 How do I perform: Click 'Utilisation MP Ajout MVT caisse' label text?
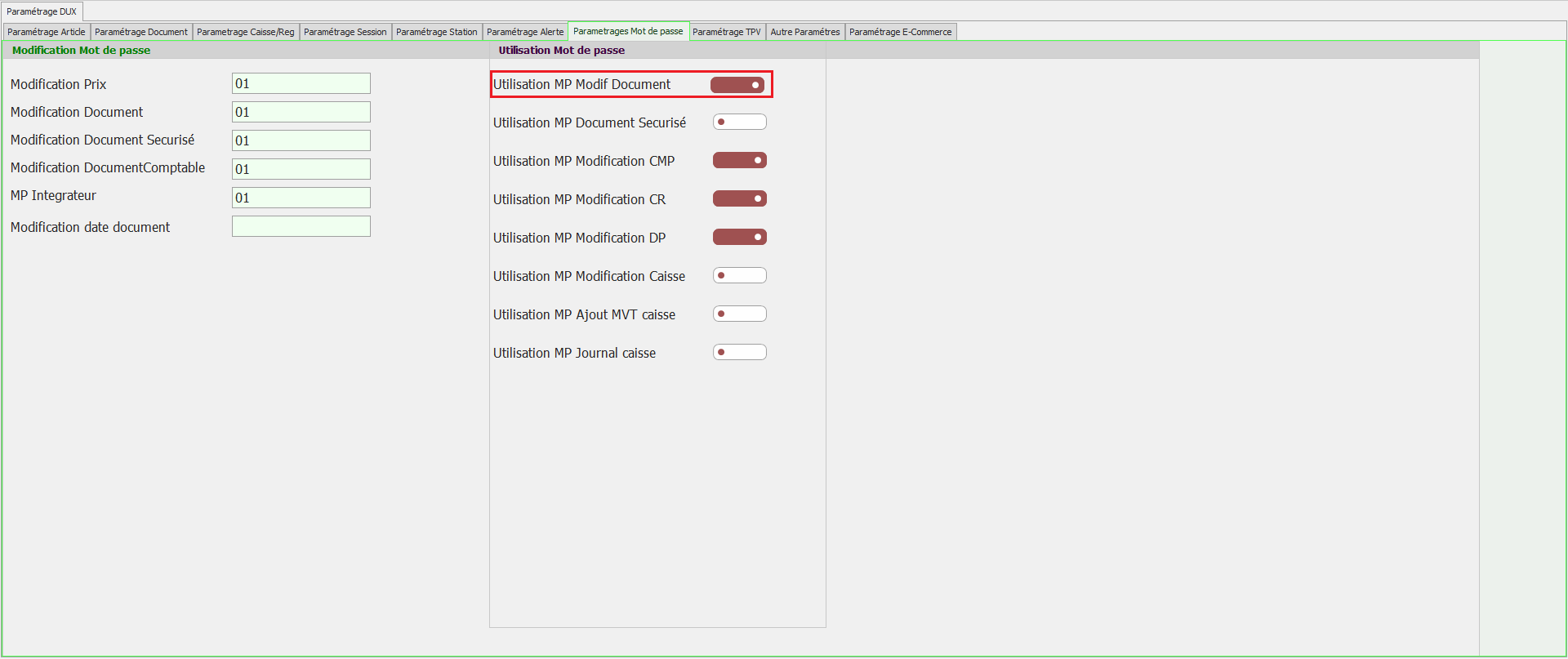coord(585,314)
